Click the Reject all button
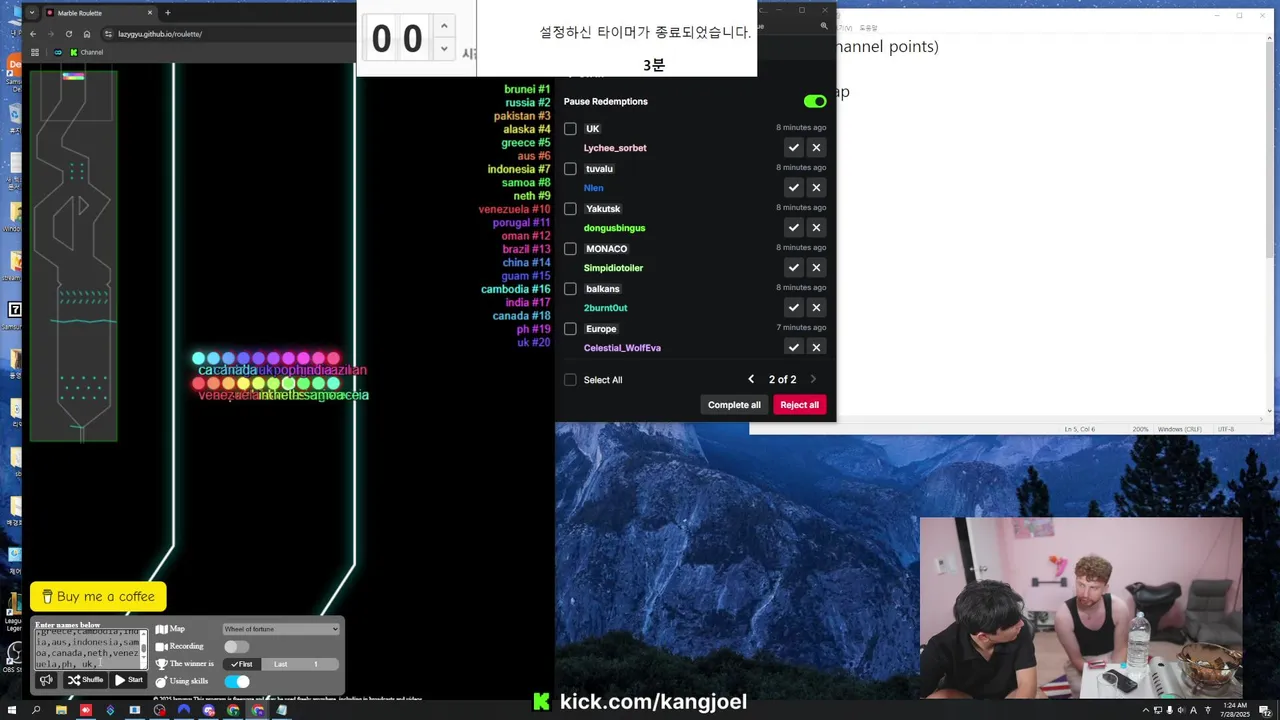Viewport: 1280px width, 720px height. pos(799,405)
